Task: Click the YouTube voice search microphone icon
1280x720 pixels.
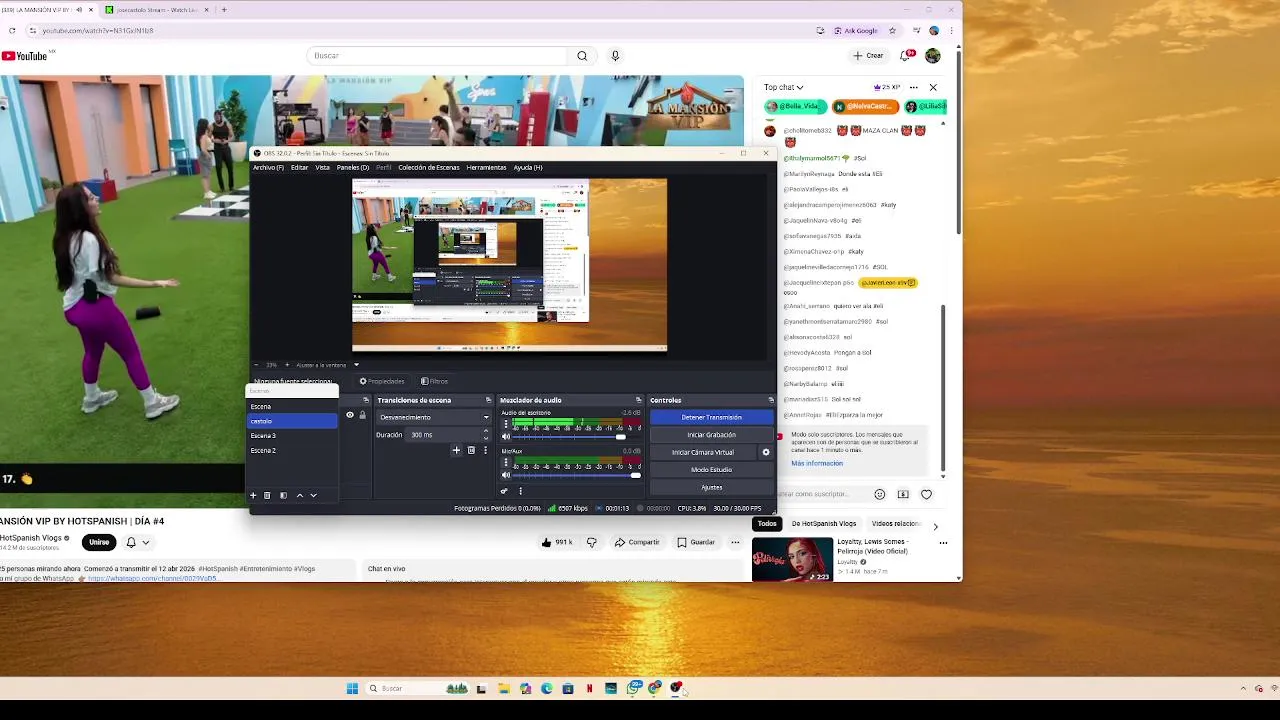Action: 615,56
